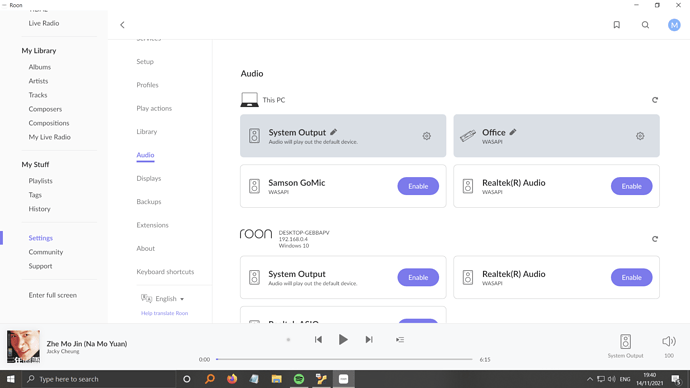This screenshot has height=388, width=690.
Task: Browse Albums in My Library
Action: (x=40, y=67)
